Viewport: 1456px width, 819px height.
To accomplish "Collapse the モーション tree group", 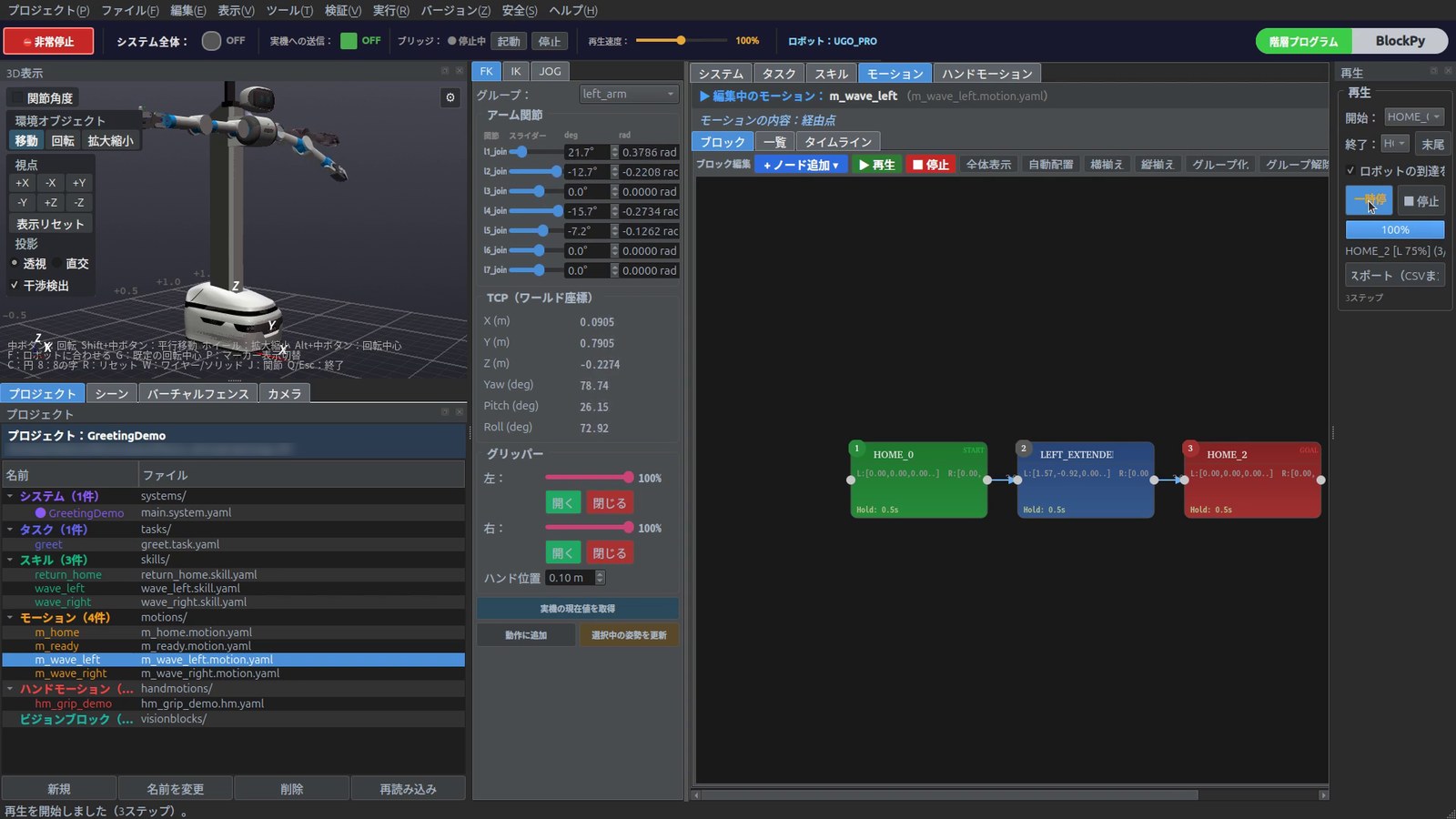I will pos(10,618).
